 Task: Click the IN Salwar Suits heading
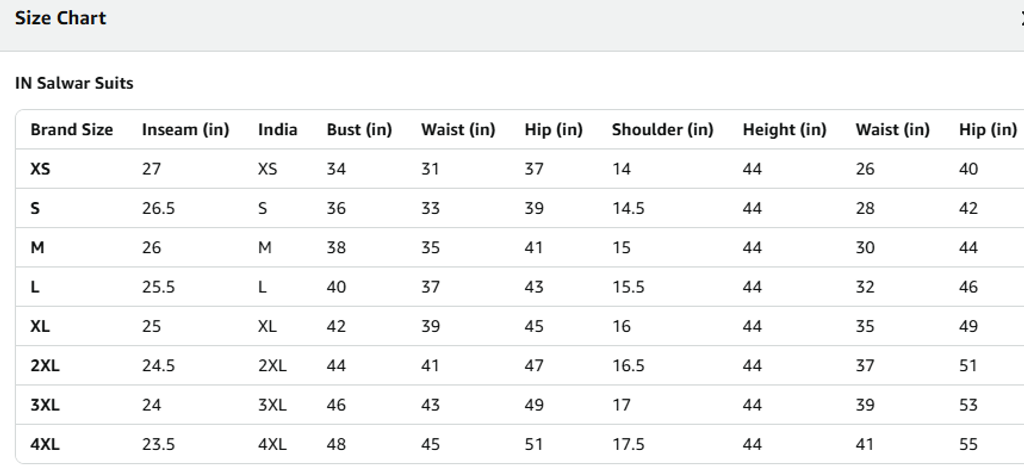(74, 83)
